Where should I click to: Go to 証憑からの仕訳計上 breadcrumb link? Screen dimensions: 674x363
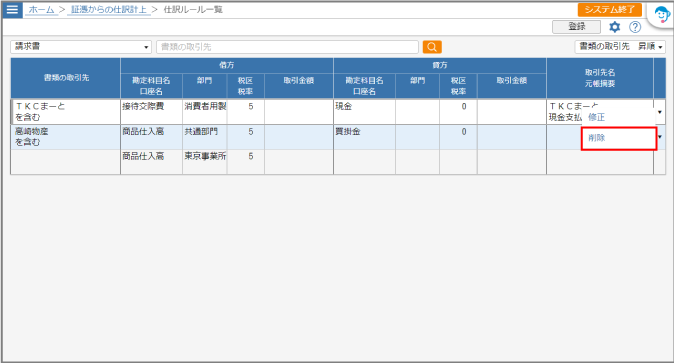[109, 9]
